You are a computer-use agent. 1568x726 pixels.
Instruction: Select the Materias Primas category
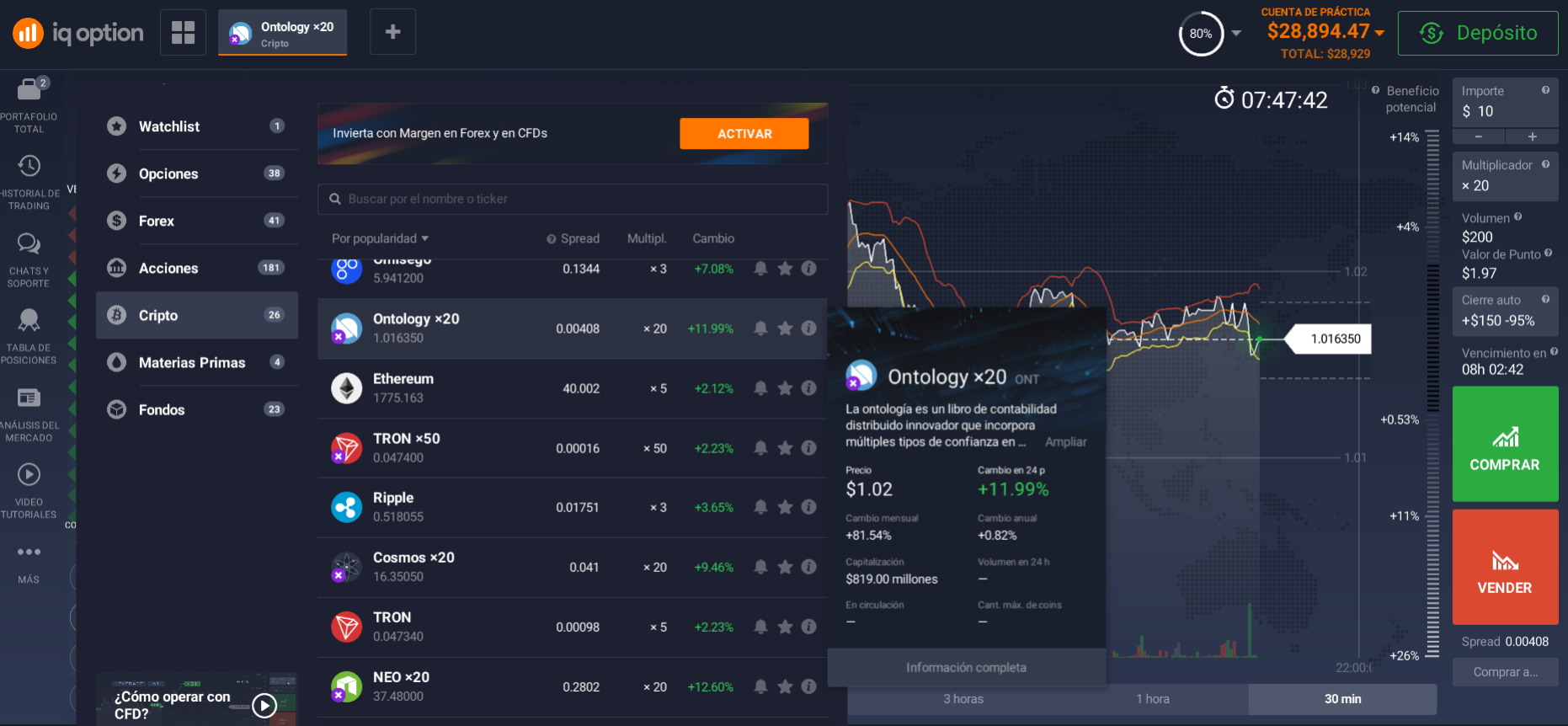click(x=197, y=362)
